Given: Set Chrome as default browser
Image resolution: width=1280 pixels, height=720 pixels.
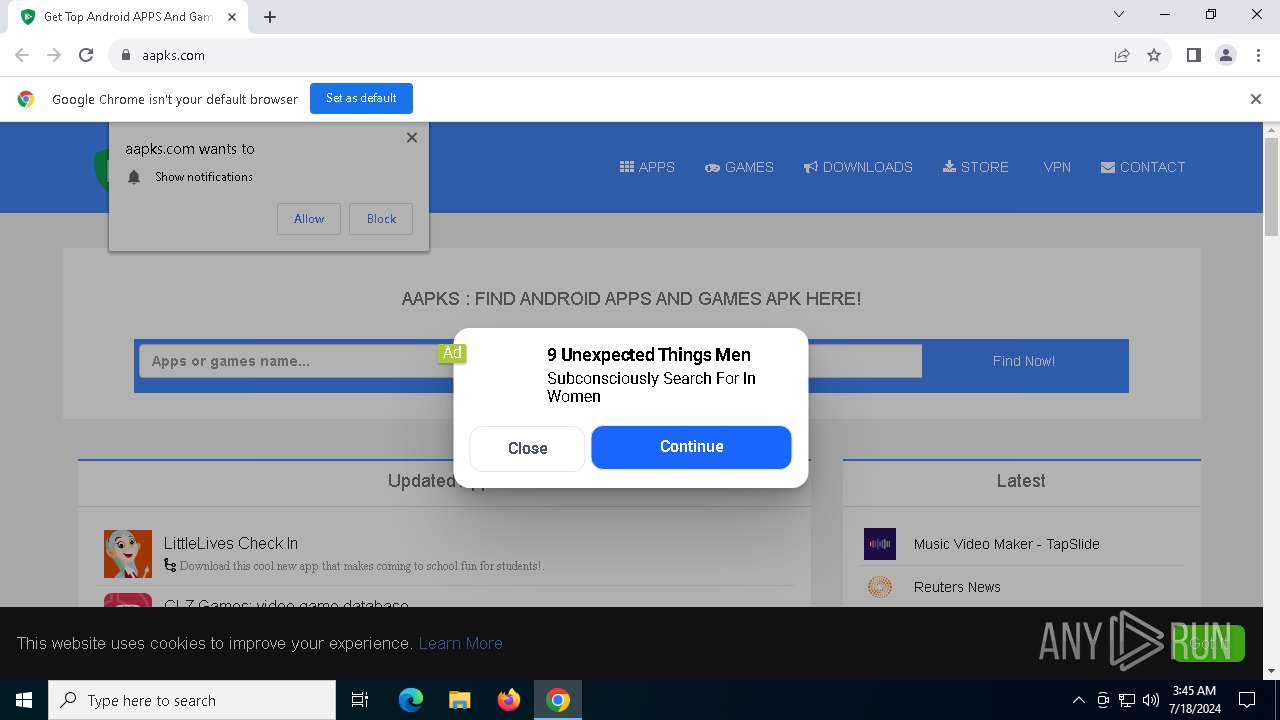Looking at the screenshot, I should coord(361,98).
